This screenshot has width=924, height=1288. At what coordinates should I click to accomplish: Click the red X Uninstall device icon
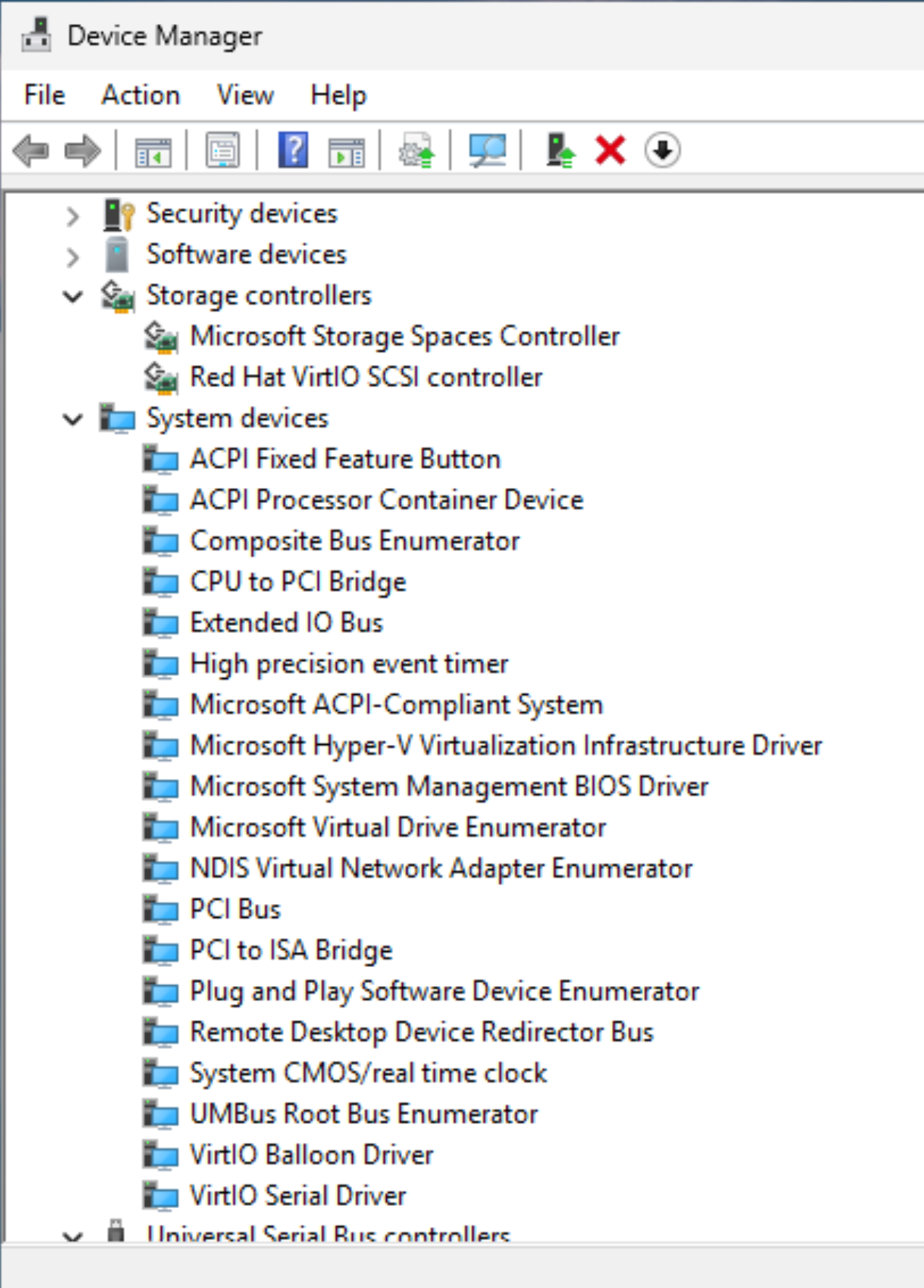pos(610,151)
